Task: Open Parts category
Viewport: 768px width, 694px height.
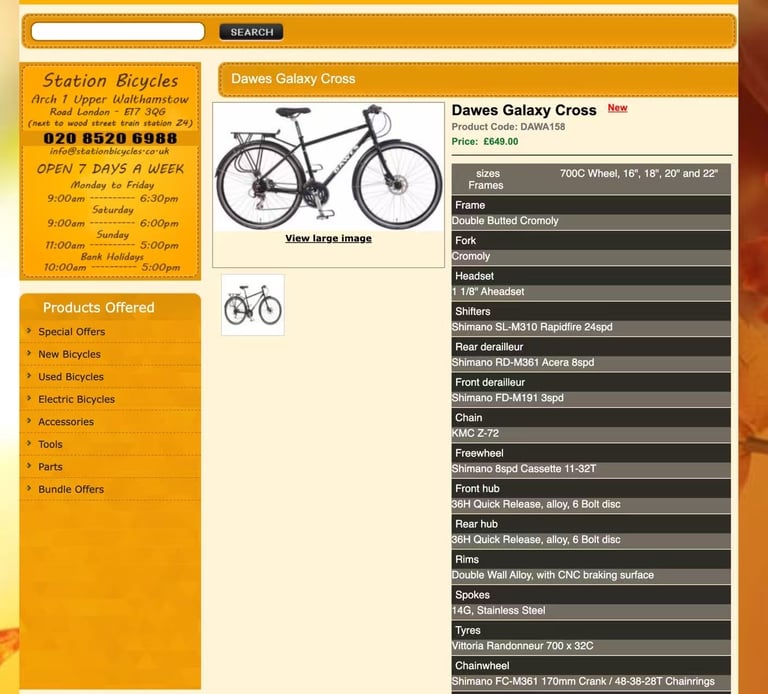Action: pyautogui.click(x=50, y=467)
